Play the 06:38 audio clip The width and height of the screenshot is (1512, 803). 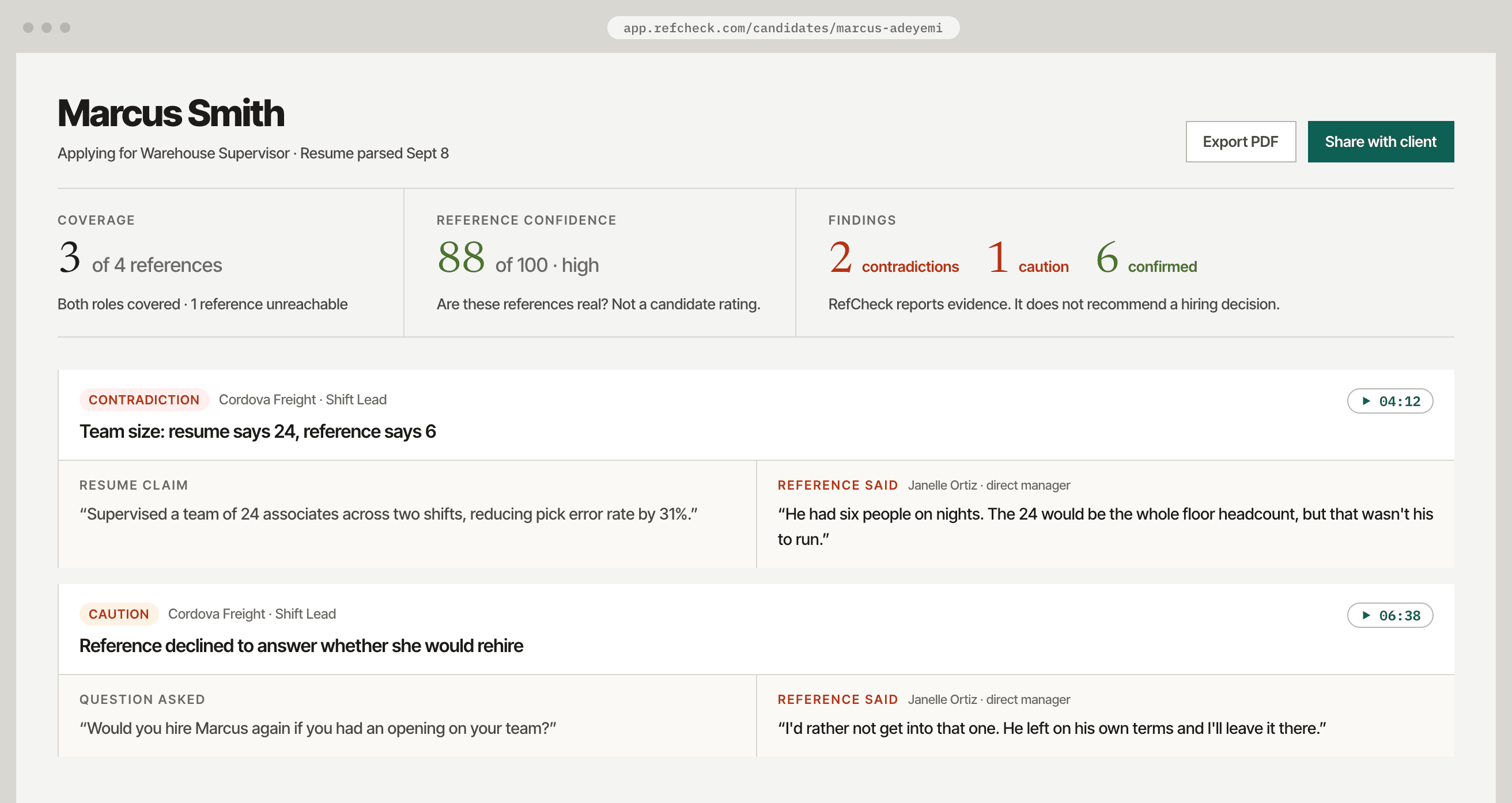click(1389, 615)
